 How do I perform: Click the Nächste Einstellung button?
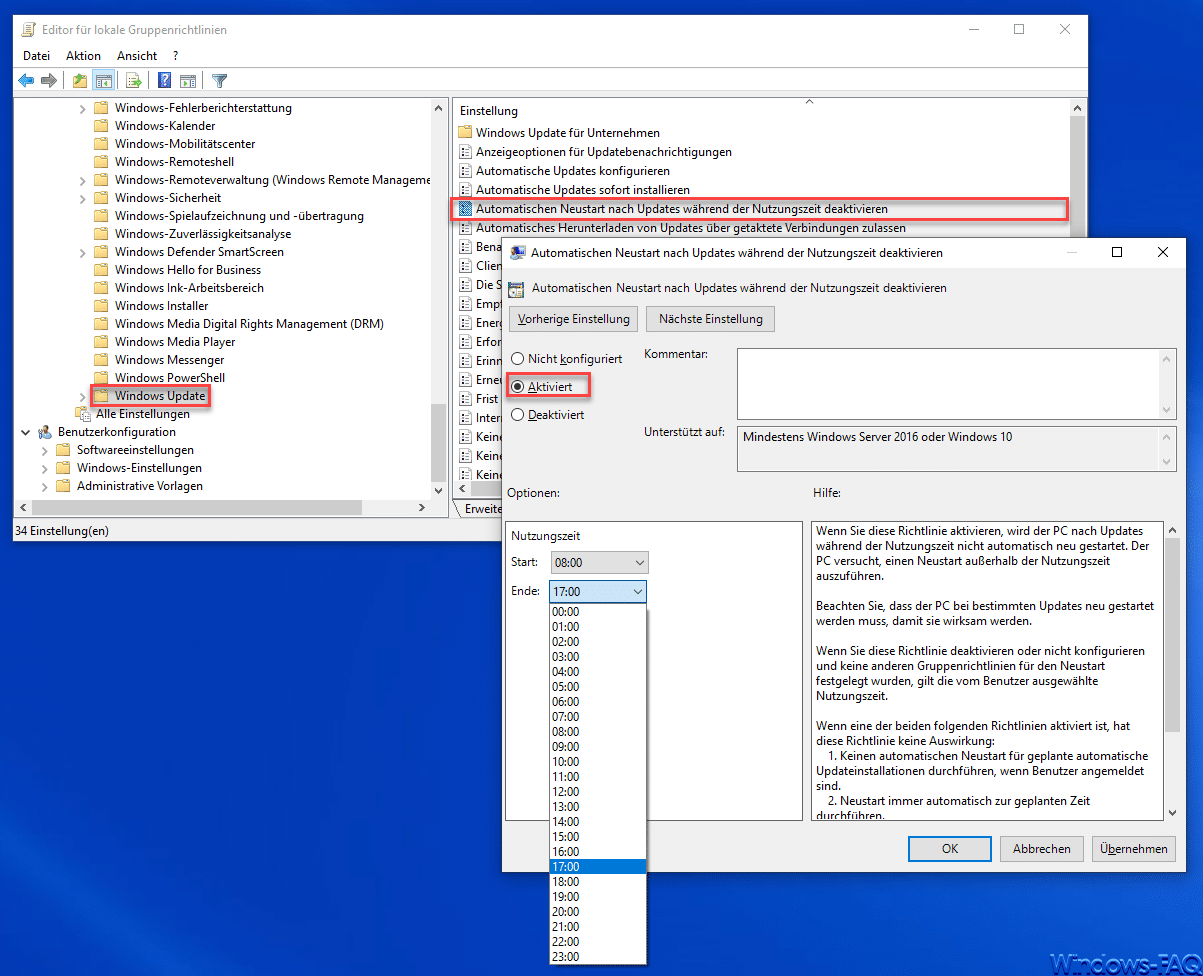711,319
